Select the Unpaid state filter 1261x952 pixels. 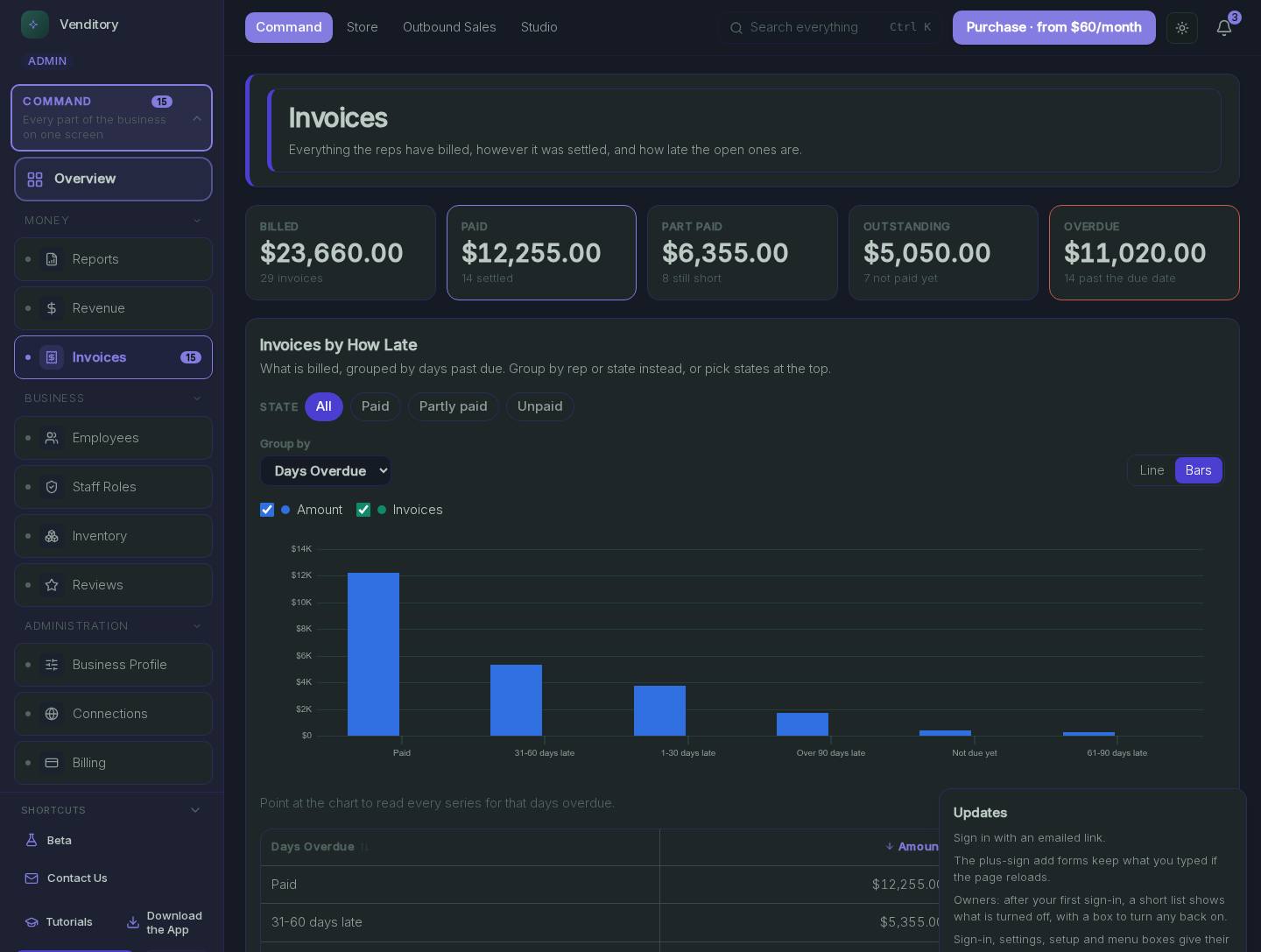[x=540, y=406]
